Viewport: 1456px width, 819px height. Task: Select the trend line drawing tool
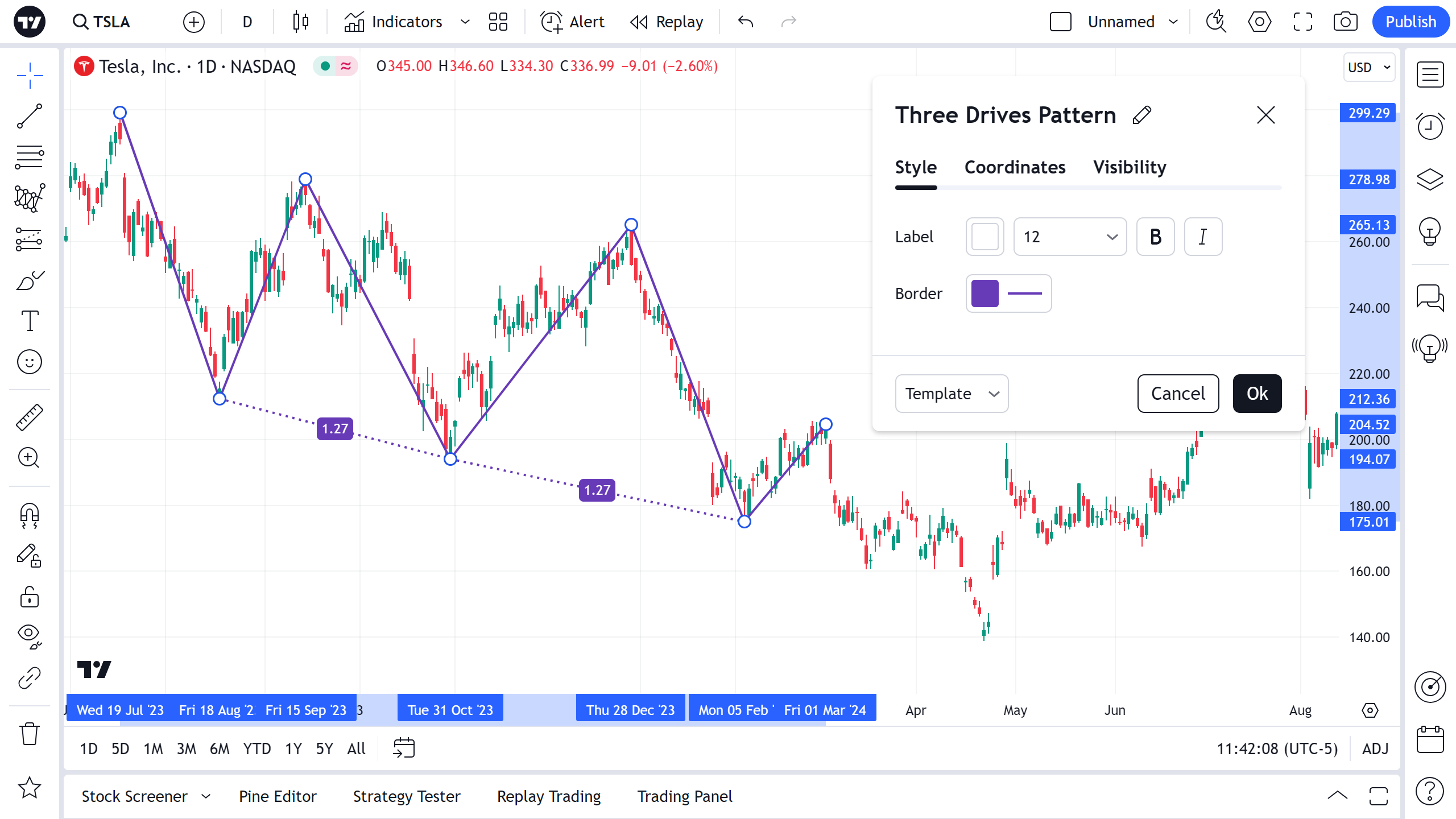click(x=30, y=116)
